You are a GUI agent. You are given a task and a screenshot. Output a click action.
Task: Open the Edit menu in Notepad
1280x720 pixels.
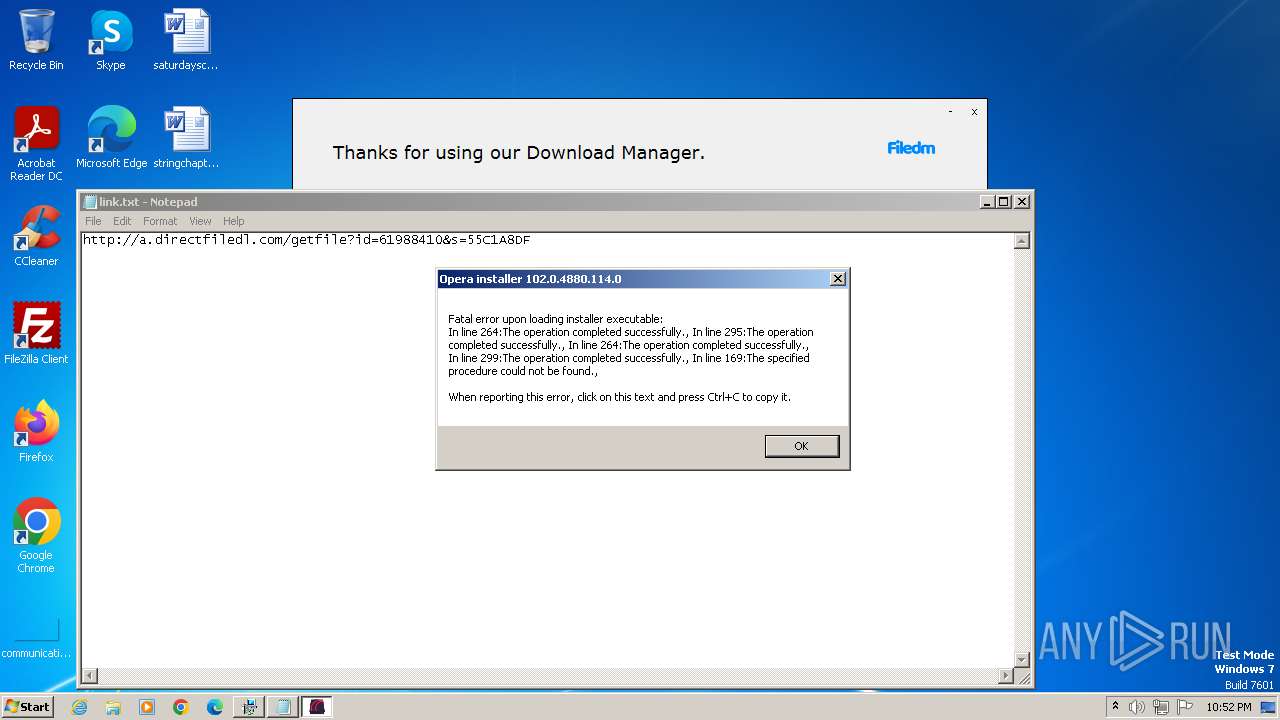(122, 221)
